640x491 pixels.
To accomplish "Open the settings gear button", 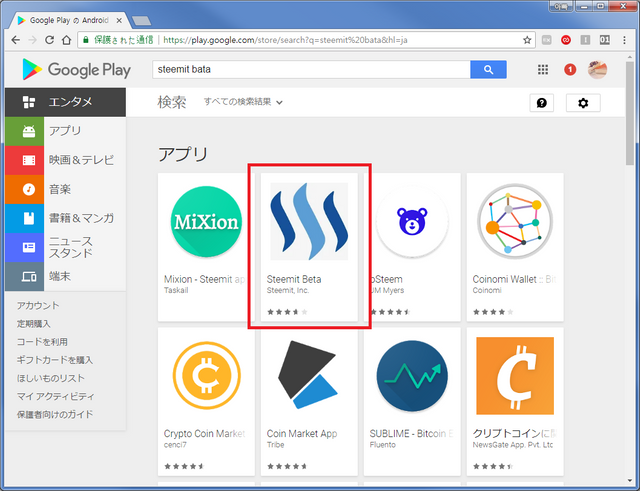I will [583, 103].
